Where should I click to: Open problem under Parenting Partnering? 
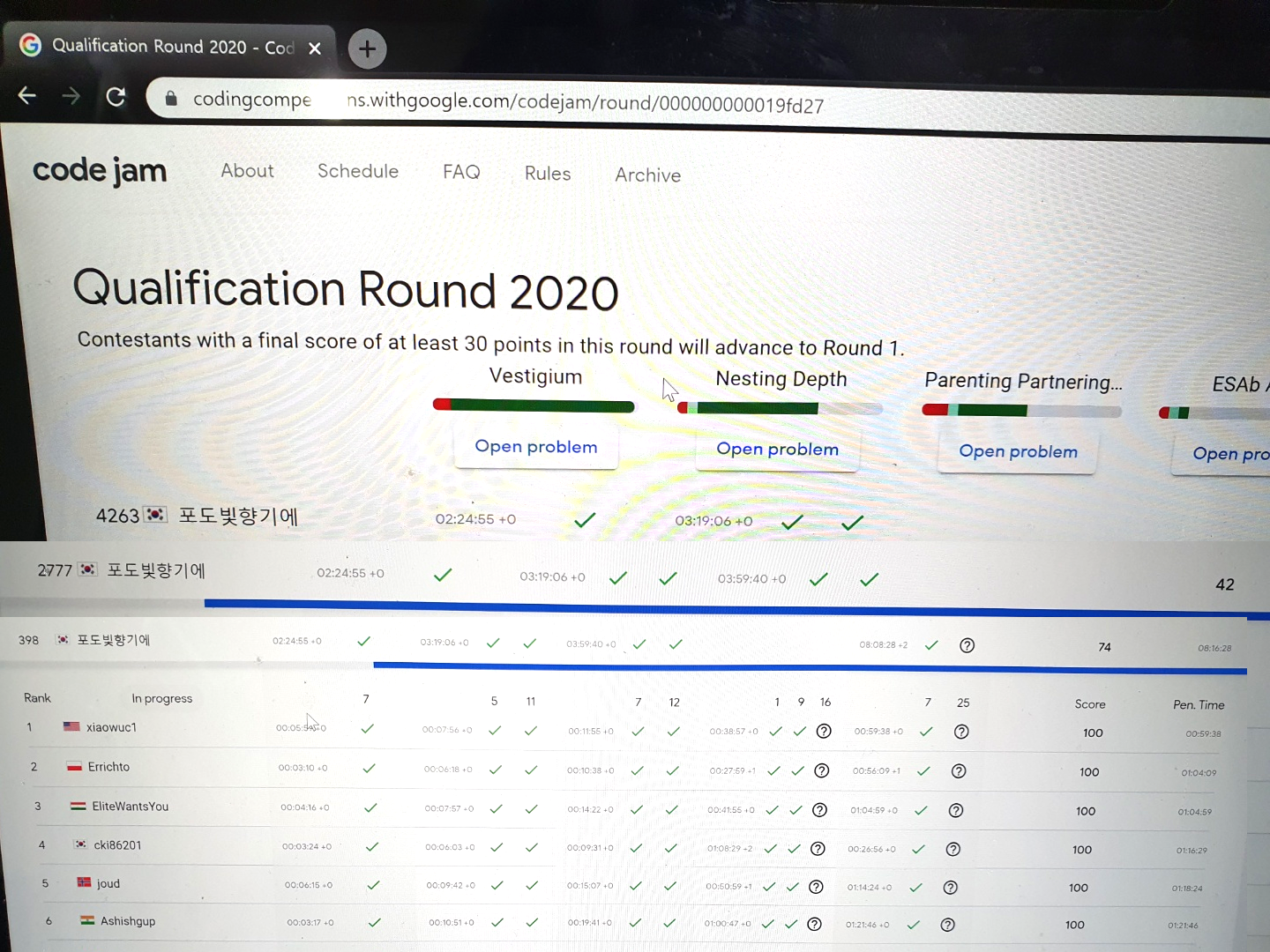point(1018,451)
